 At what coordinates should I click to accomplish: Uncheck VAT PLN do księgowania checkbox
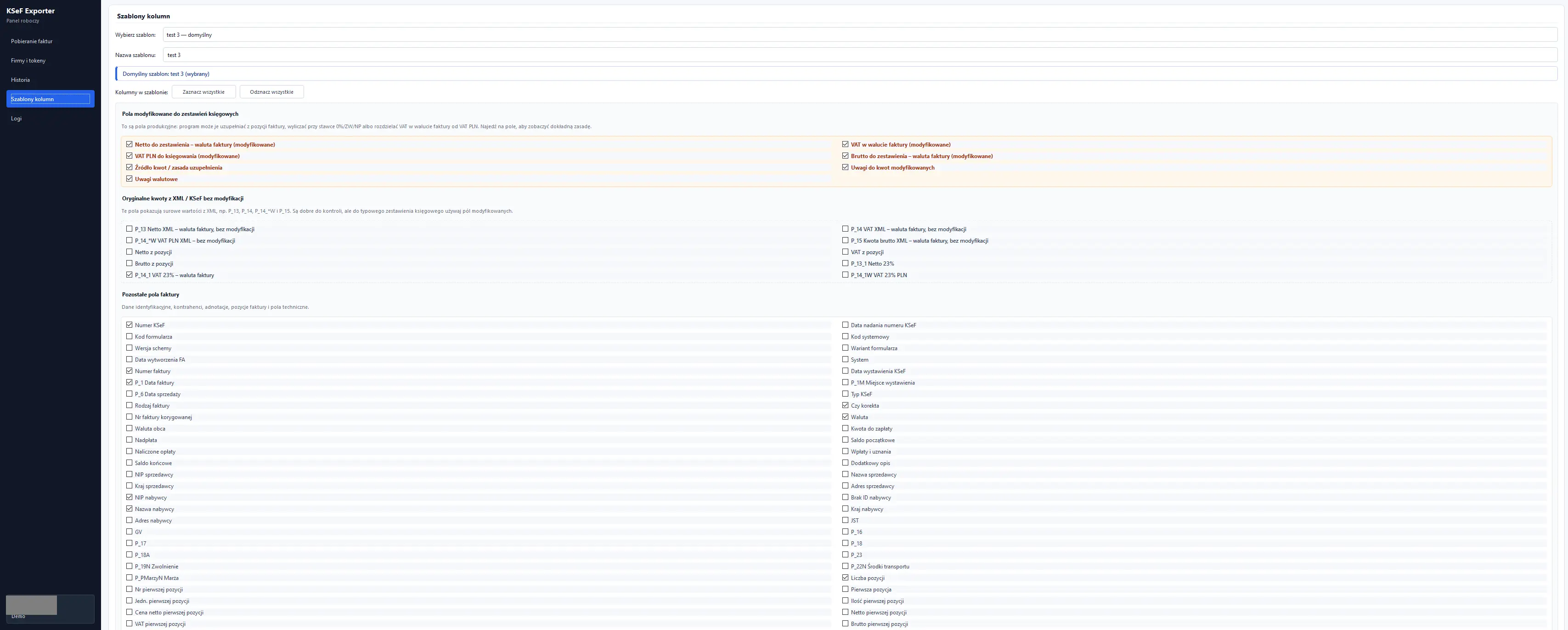tap(129, 156)
